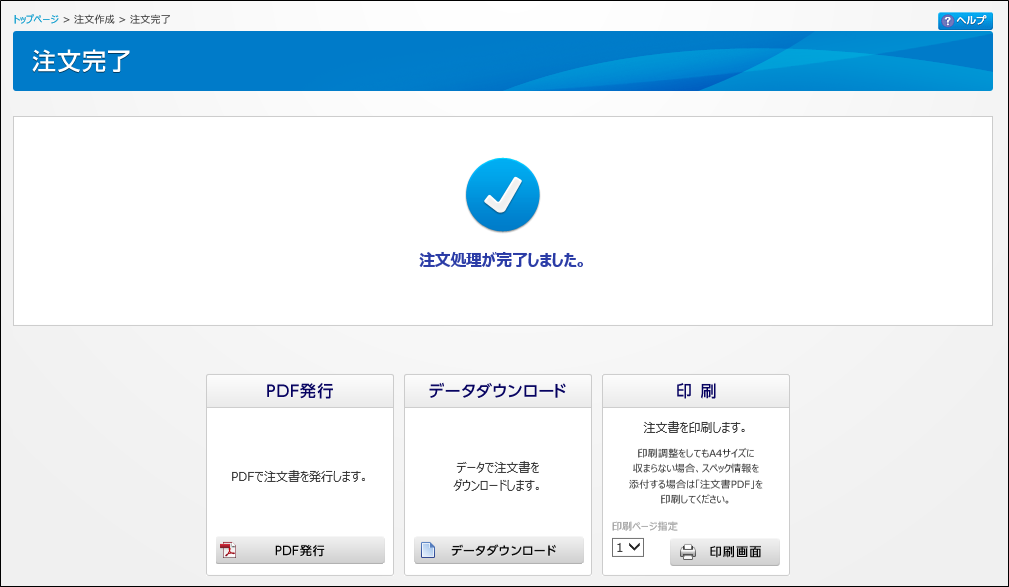Click the 印刷ページ指定 label
Viewport: 1009px width, 587px height.
645,526
